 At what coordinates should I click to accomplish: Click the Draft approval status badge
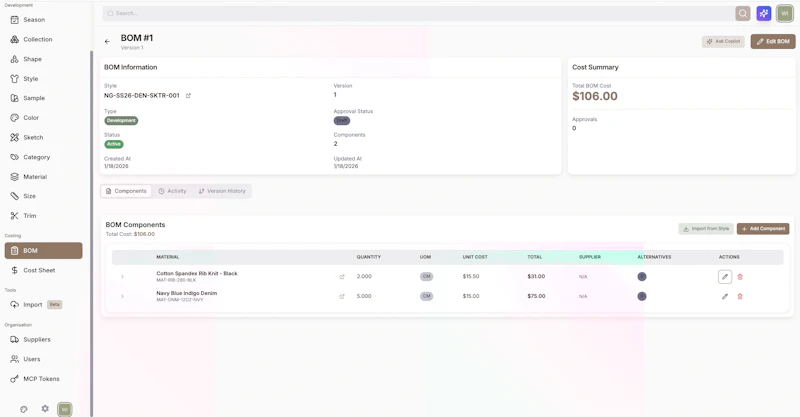(x=342, y=120)
